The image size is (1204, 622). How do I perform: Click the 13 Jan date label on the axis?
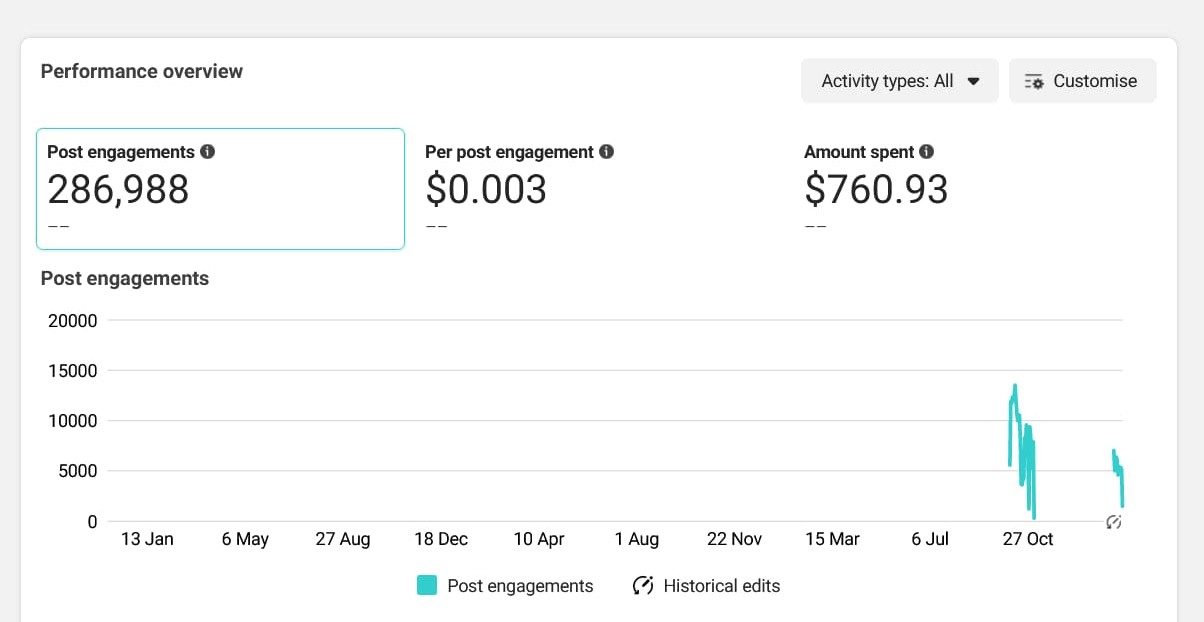147,539
